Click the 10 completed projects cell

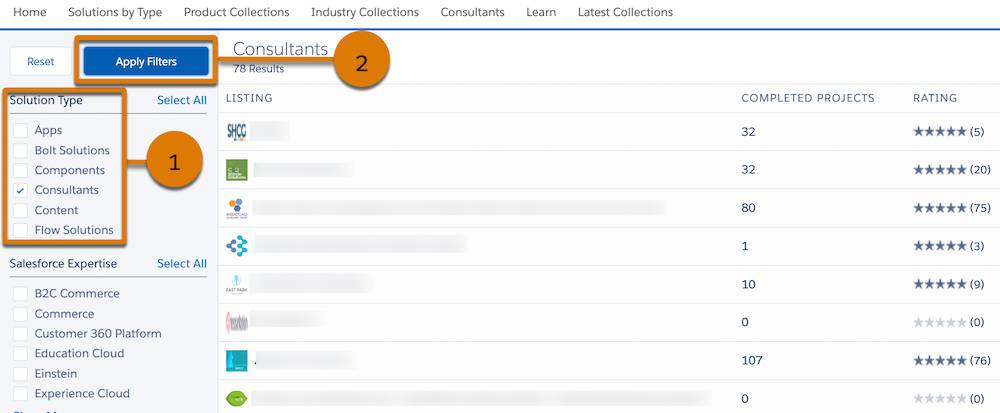tap(748, 284)
